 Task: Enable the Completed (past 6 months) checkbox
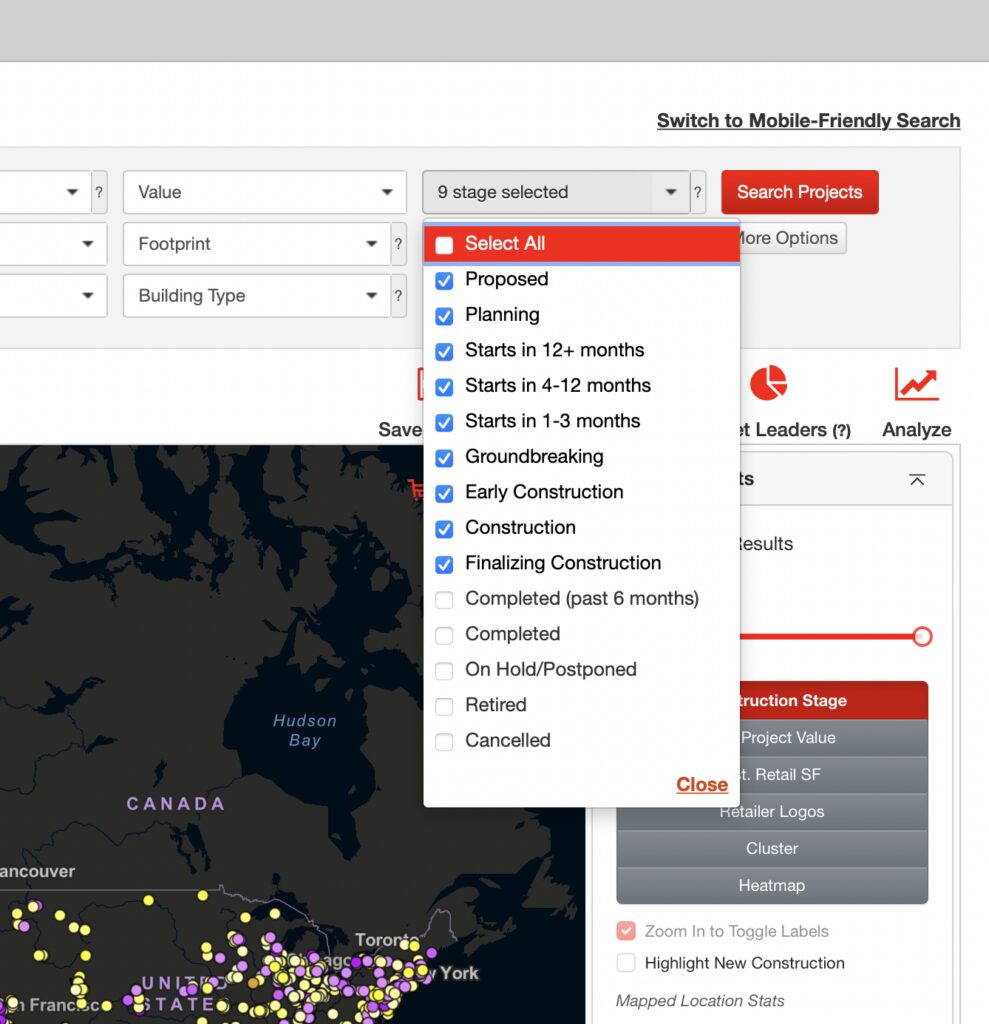coord(445,599)
